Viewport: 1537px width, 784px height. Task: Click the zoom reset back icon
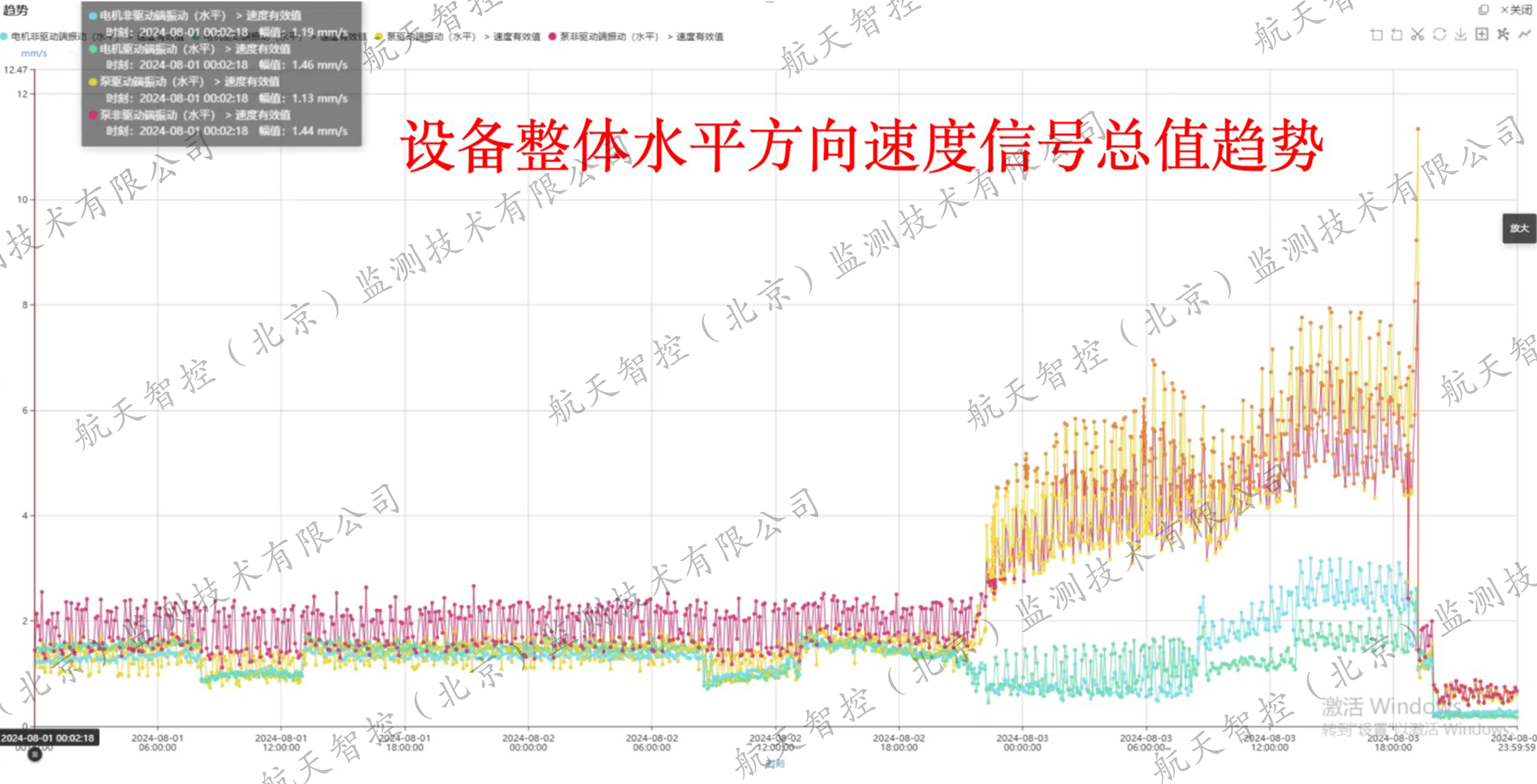pyautogui.click(x=1397, y=35)
